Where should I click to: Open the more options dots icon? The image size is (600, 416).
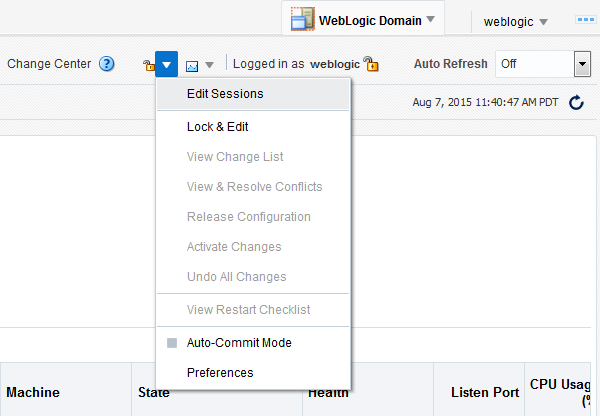point(586,20)
